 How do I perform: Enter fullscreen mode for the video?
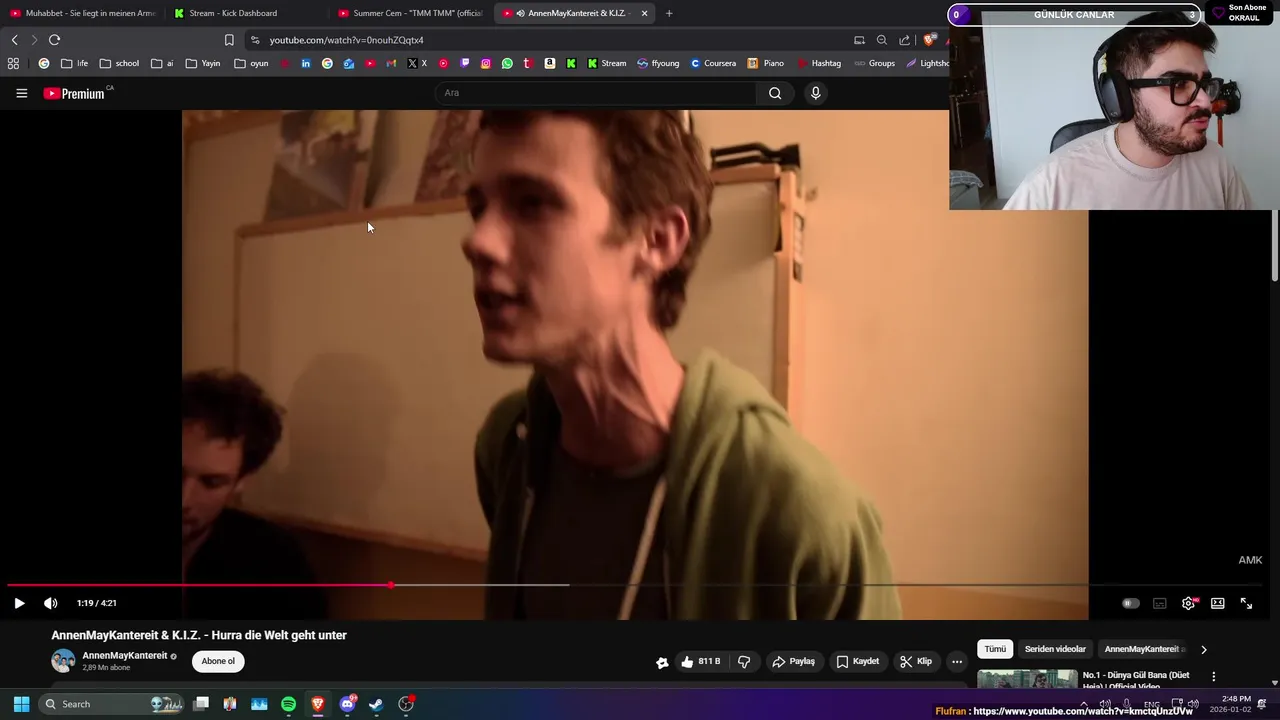pyautogui.click(x=1246, y=603)
